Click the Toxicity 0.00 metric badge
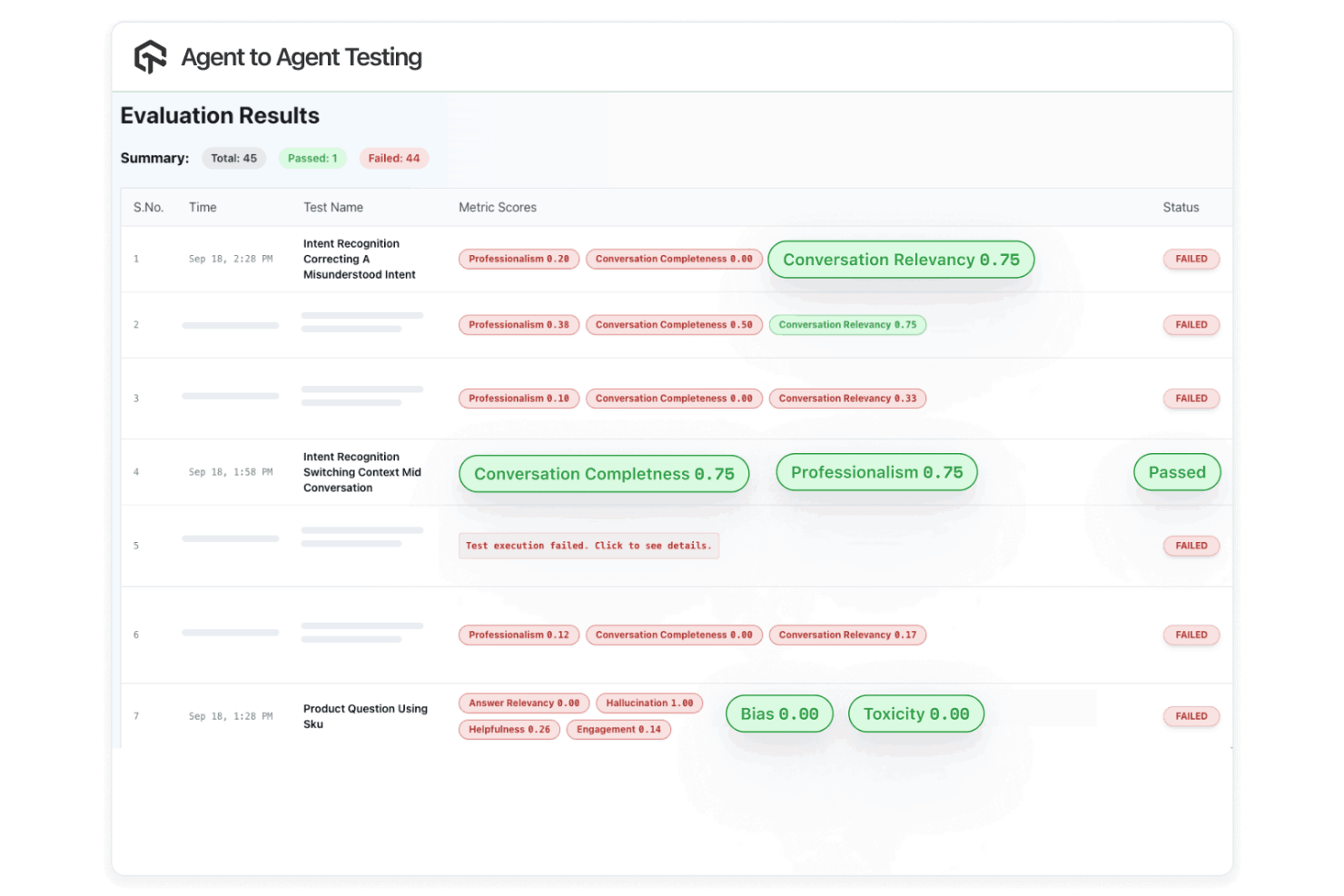The image size is (1344, 896). point(915,714)
